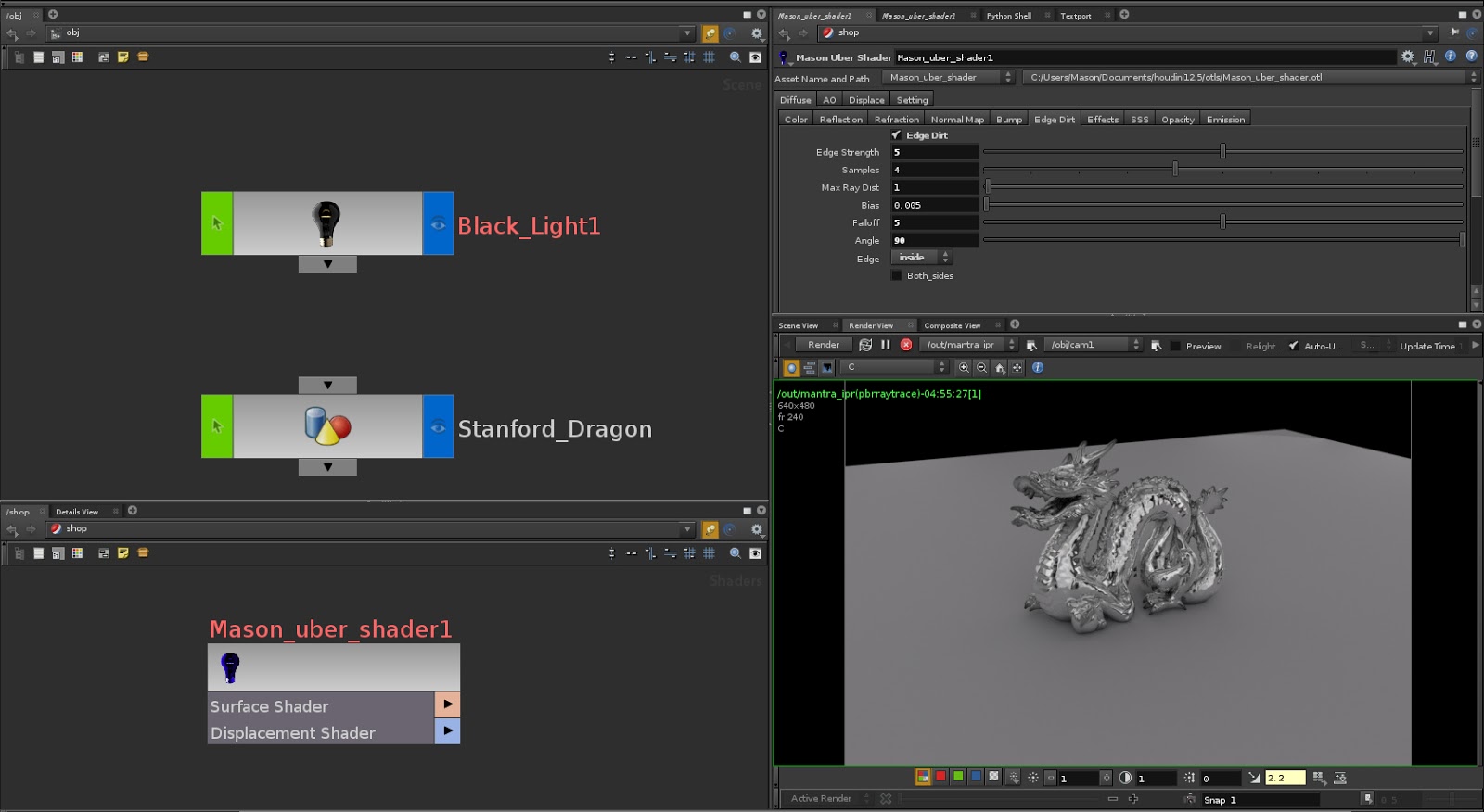Open the /out/mantra_ipr render node dropdown
This screenshot has height=812, width=1484.
pyautogui.click(x=967, y=345)
